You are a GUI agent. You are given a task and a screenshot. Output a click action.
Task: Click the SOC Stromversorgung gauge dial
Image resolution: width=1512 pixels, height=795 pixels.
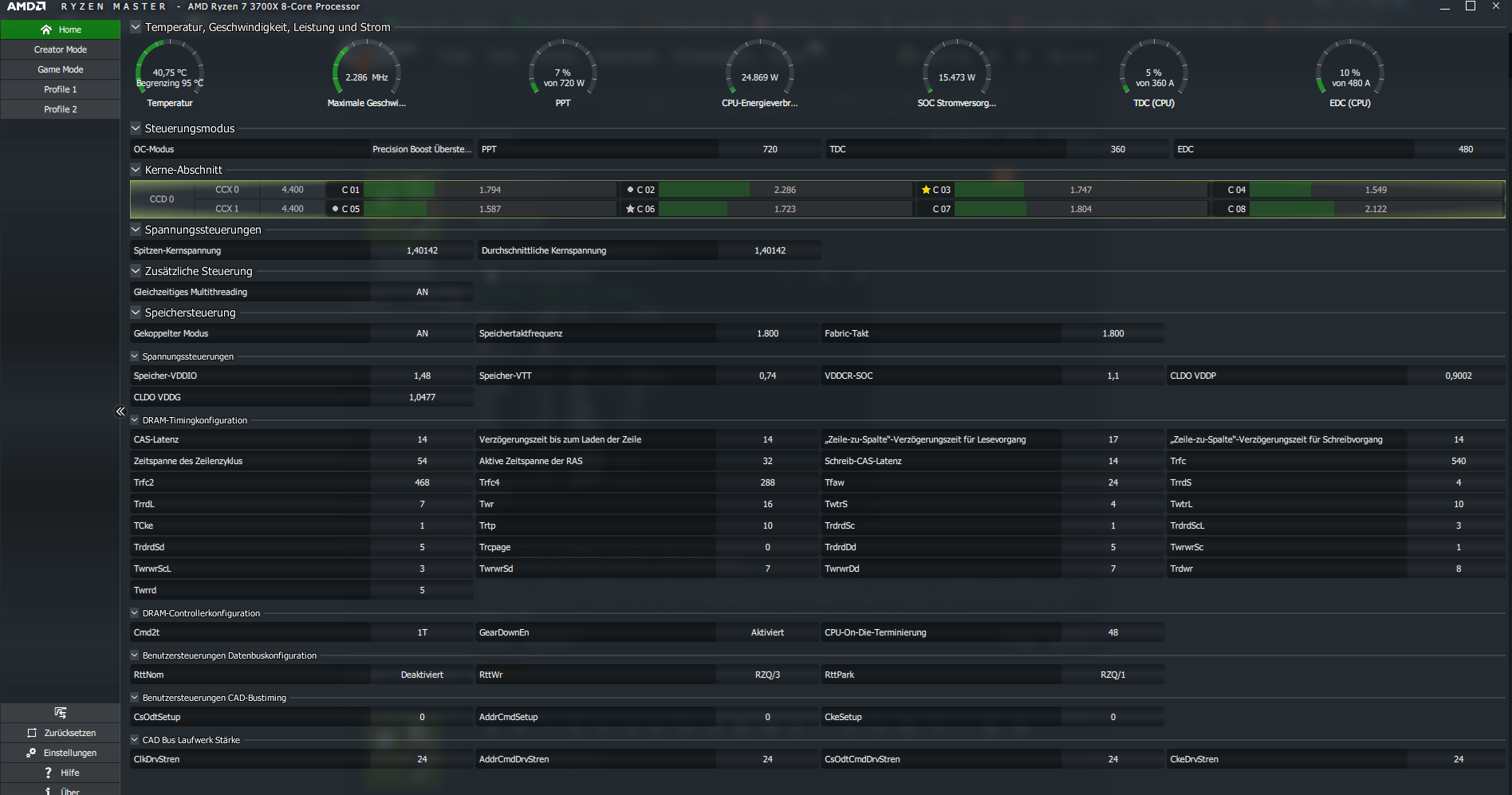(957, 67)
